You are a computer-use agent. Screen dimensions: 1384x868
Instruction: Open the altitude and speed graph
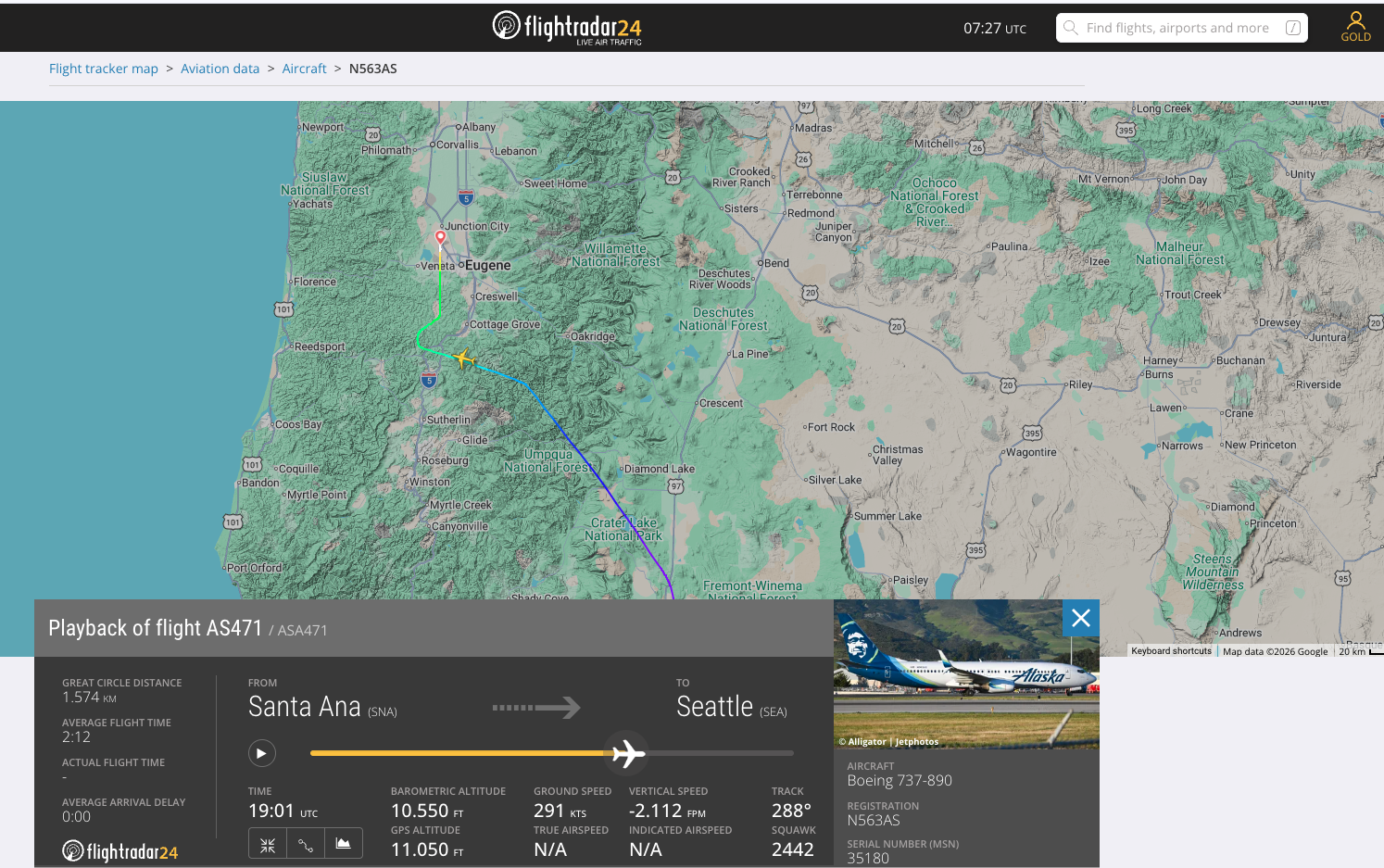[x=344, y=844]
